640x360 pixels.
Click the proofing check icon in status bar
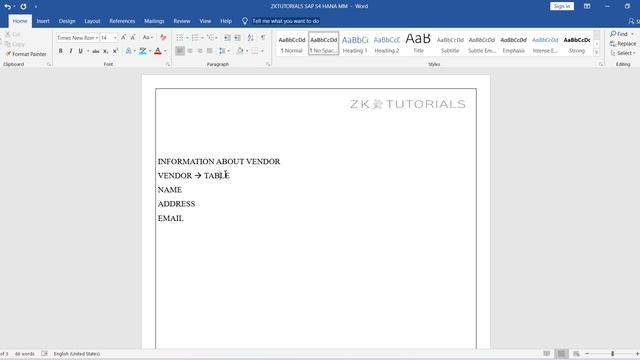pos(44,353)
